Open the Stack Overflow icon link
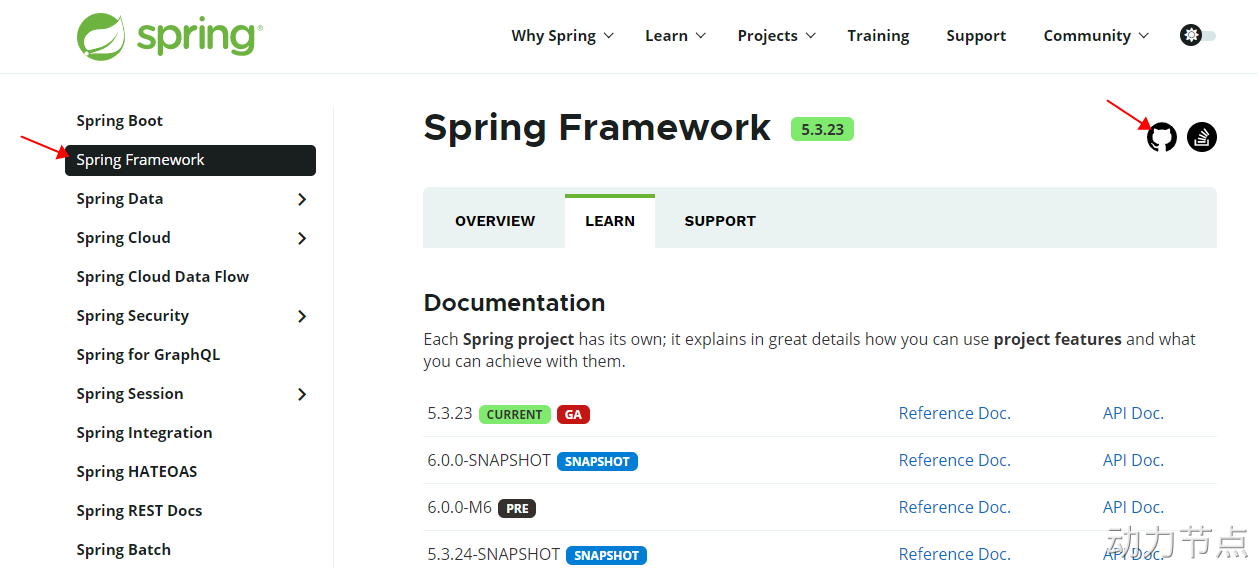 pos(1202,137)
